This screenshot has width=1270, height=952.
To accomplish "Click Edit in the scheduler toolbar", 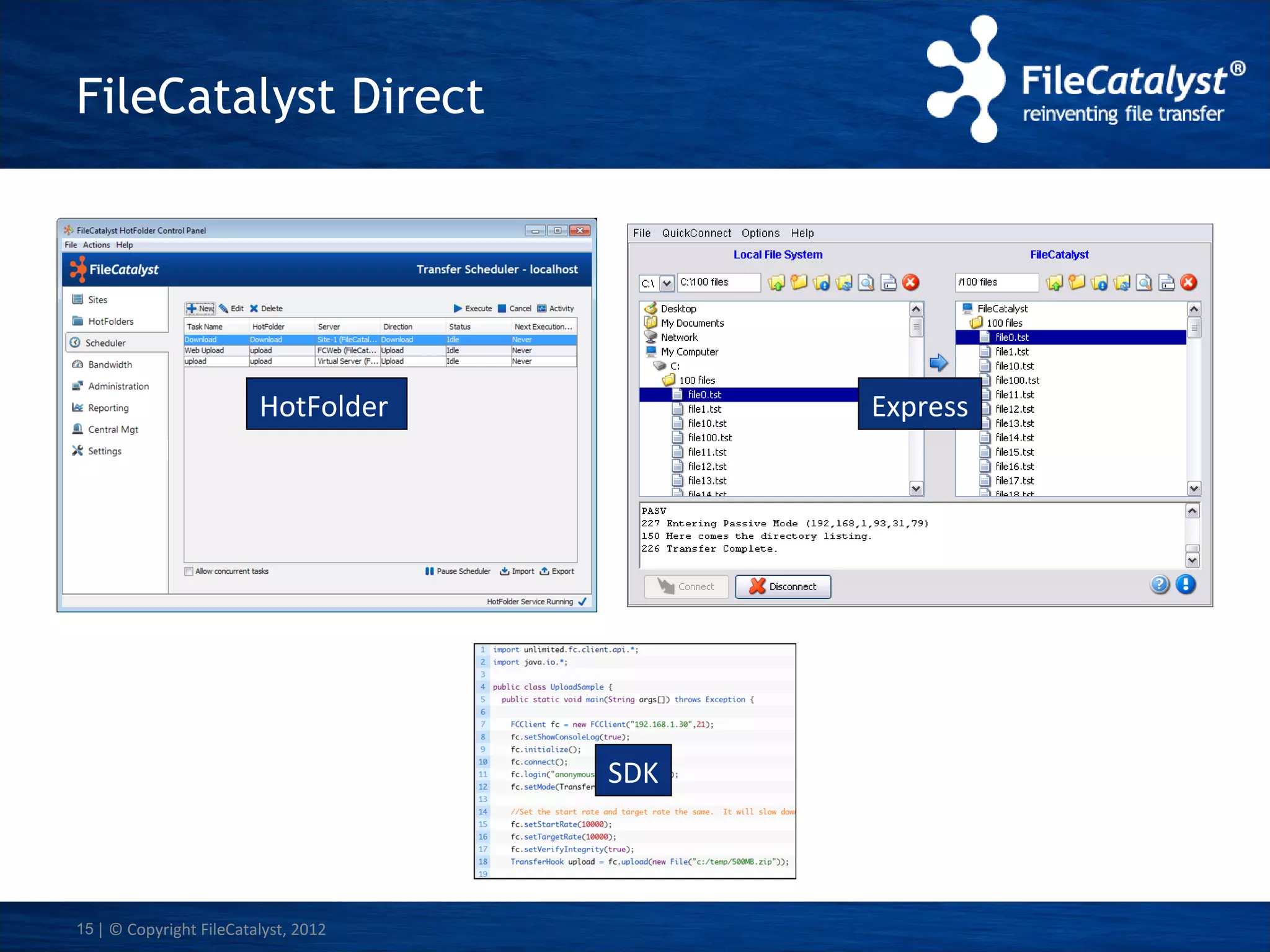I will coord(231,309).
